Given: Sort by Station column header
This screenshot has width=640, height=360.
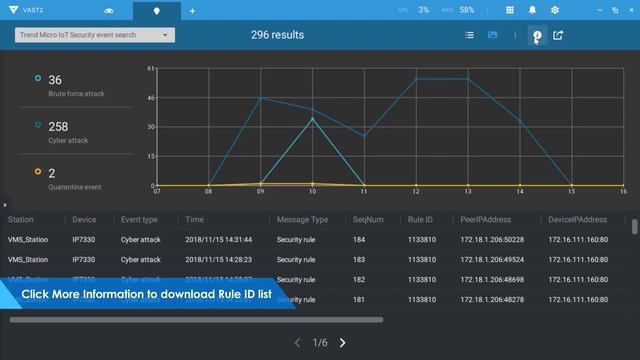Looking at the screenshot, I should (x=20, y=220).
